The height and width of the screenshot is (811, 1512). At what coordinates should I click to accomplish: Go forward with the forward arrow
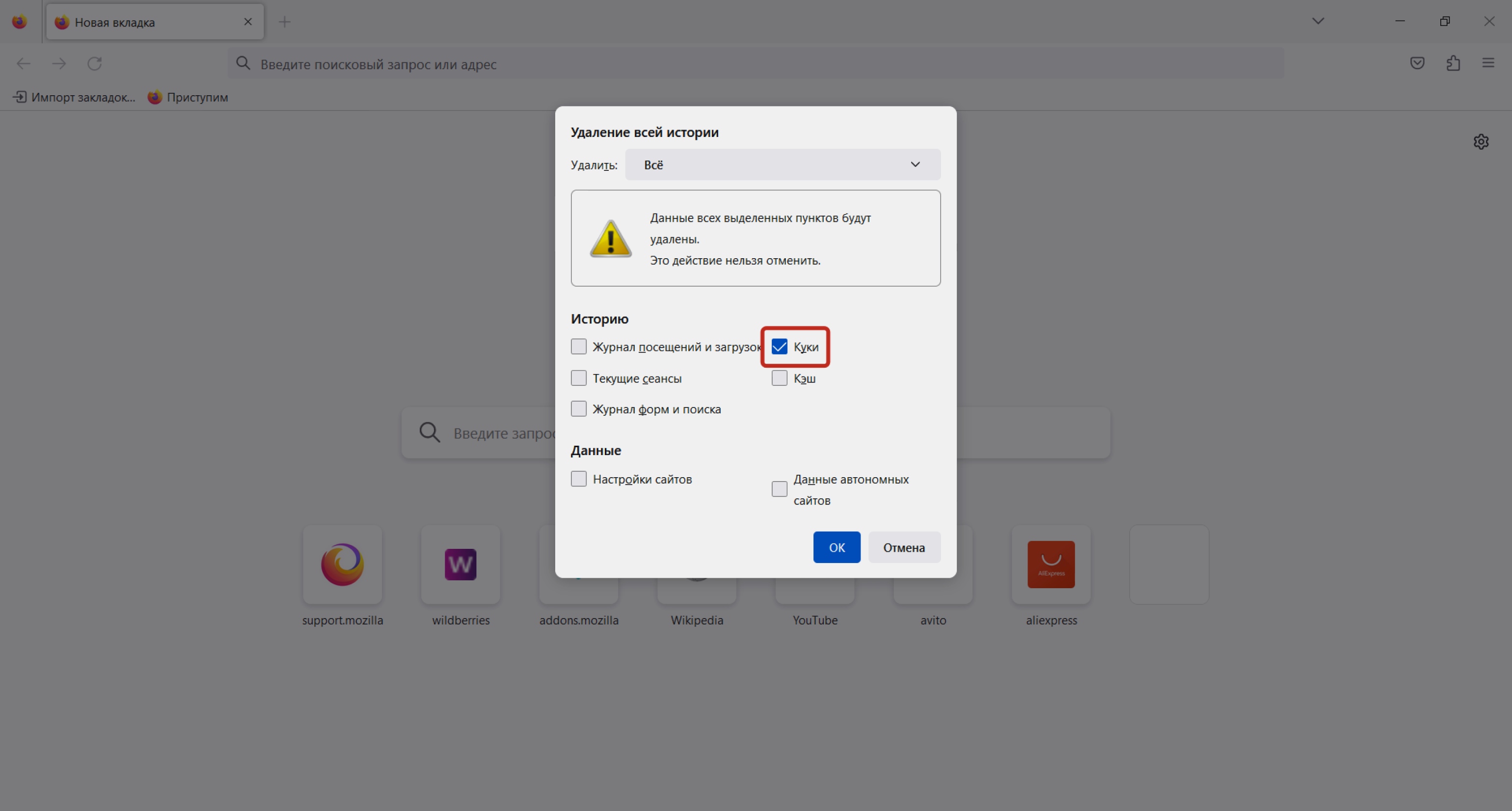(59, 63)
